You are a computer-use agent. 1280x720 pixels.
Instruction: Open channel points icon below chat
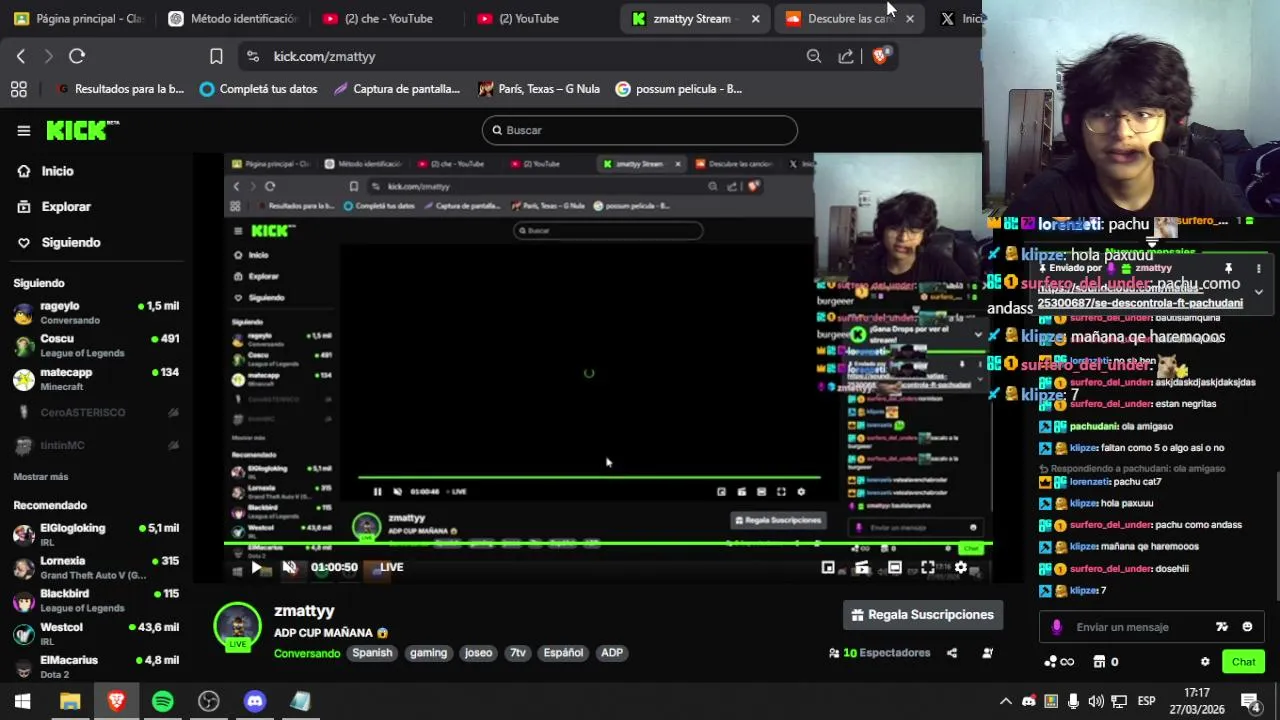[1059, 662]
